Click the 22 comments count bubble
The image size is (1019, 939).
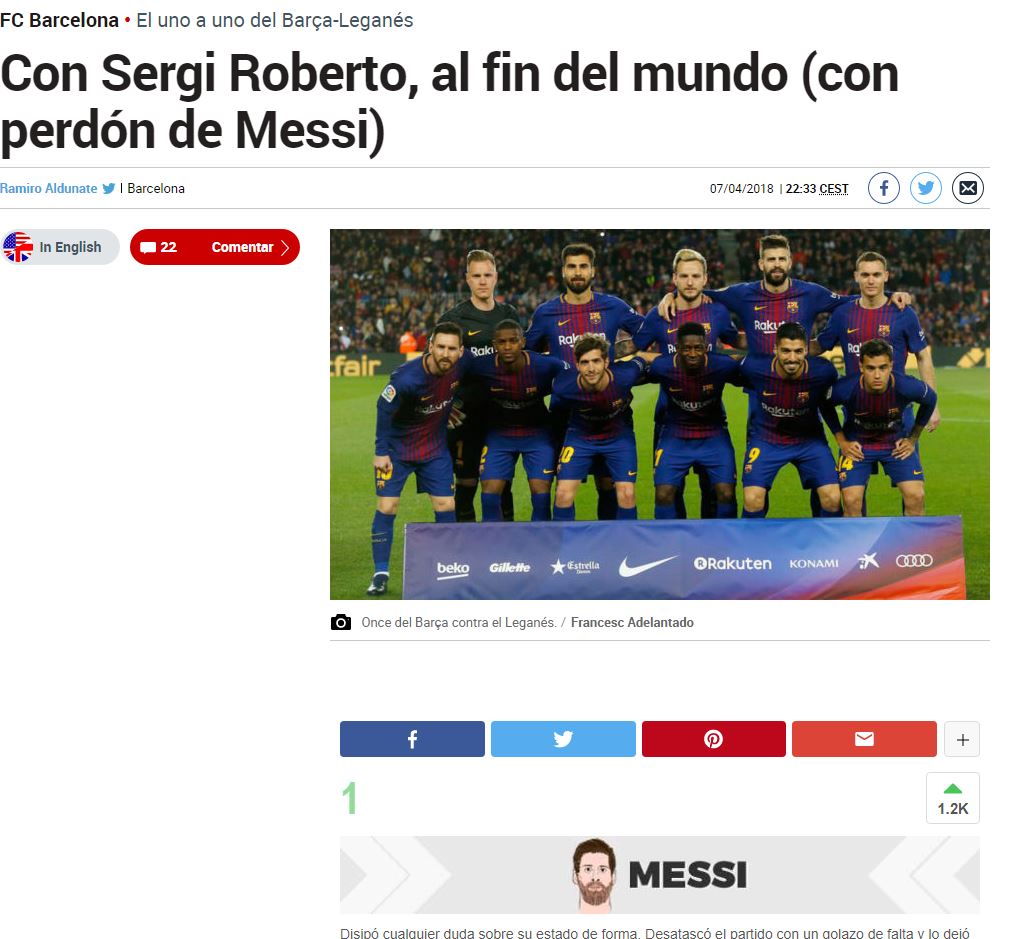point(159,247)
